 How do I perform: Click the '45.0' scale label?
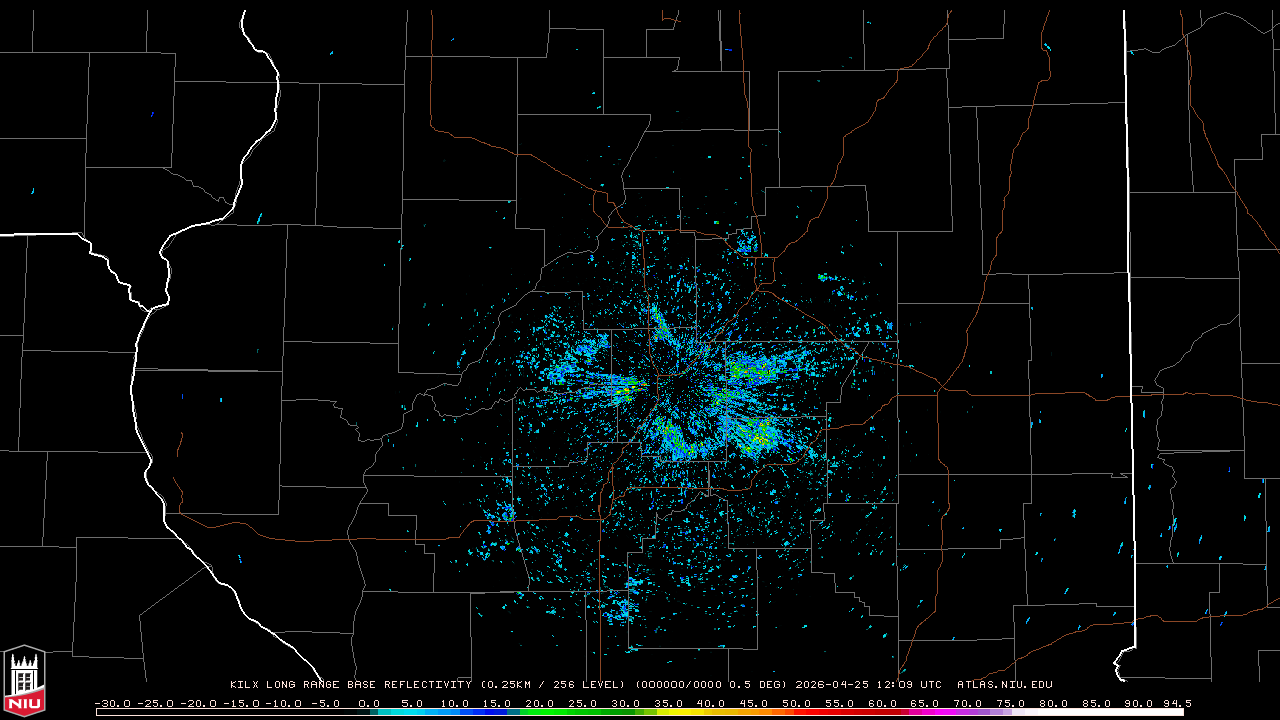pyautogui.click(x=756, y=703)
